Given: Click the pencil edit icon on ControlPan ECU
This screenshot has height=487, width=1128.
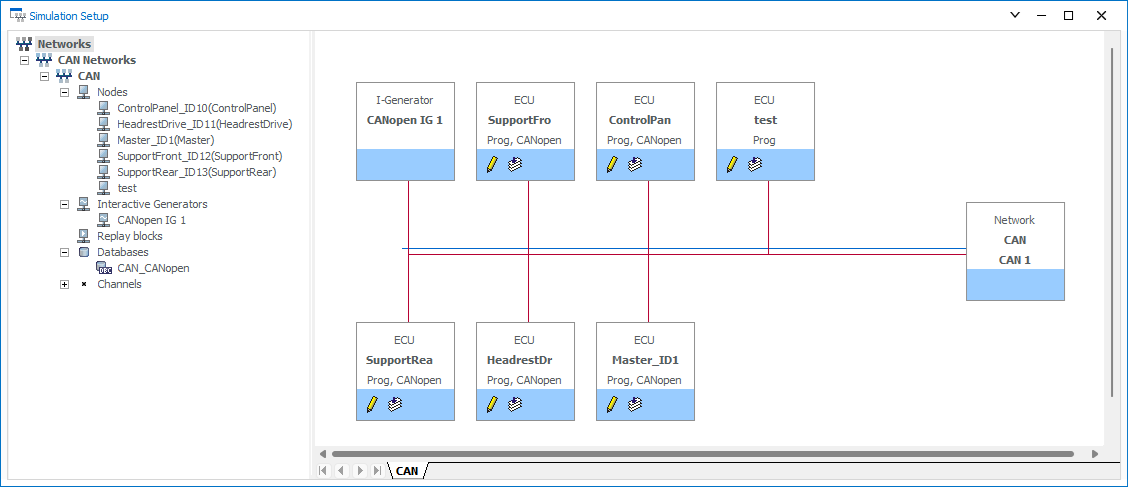Looking at the screenshot, I should click(x=611, y=165).
